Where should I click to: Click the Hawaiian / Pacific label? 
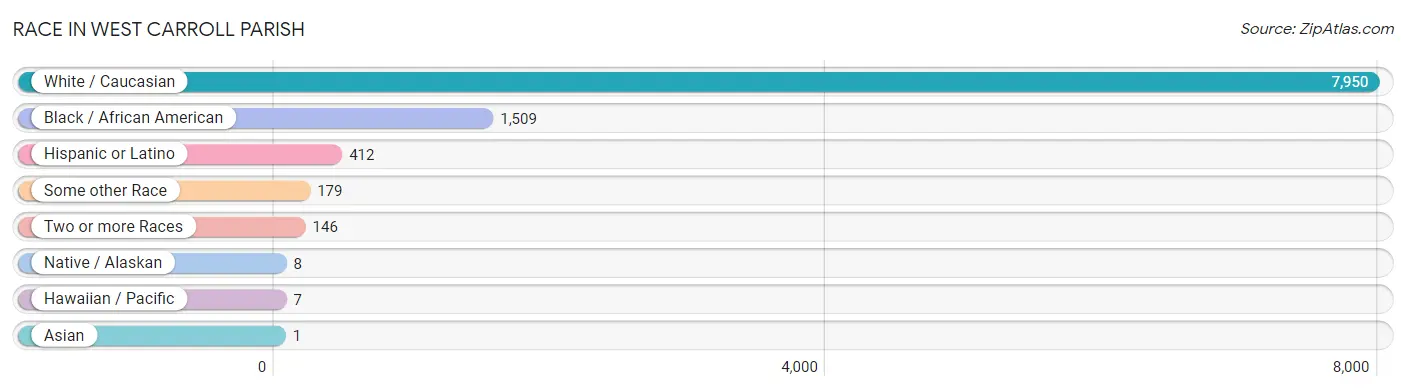[109, 299]
